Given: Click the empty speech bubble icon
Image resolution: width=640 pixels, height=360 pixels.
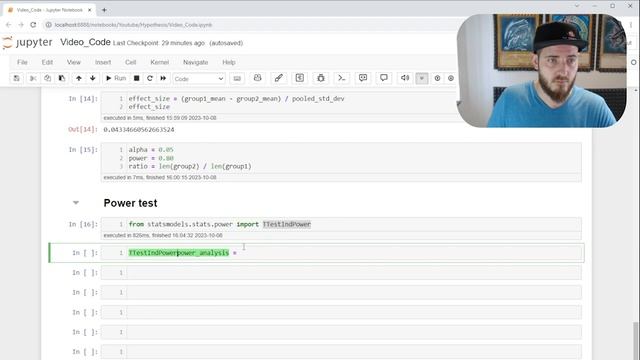Looking at the screenshot, I should [x=384, y=78].
